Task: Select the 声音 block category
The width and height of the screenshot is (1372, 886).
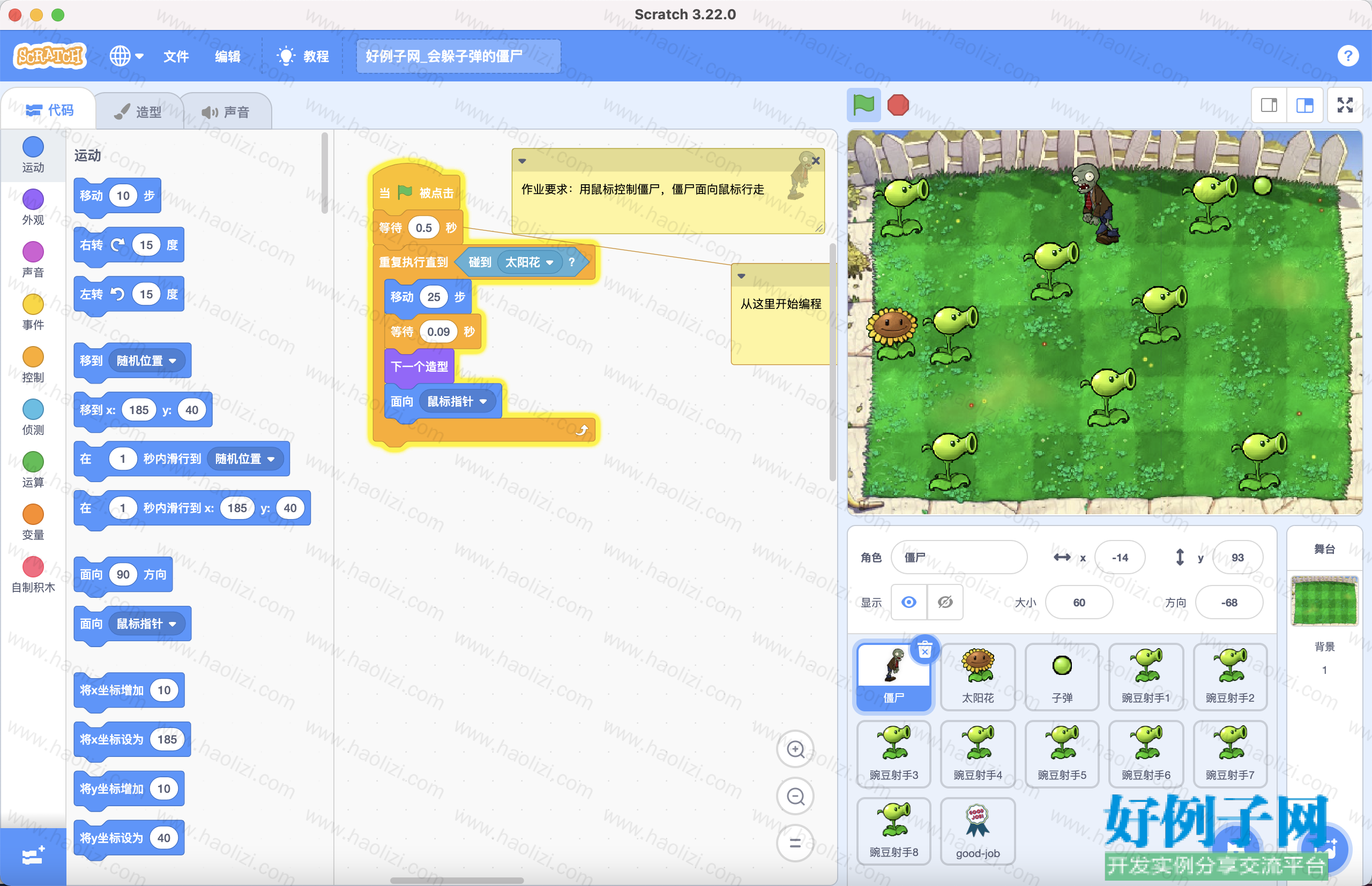Action: point(33,259)
